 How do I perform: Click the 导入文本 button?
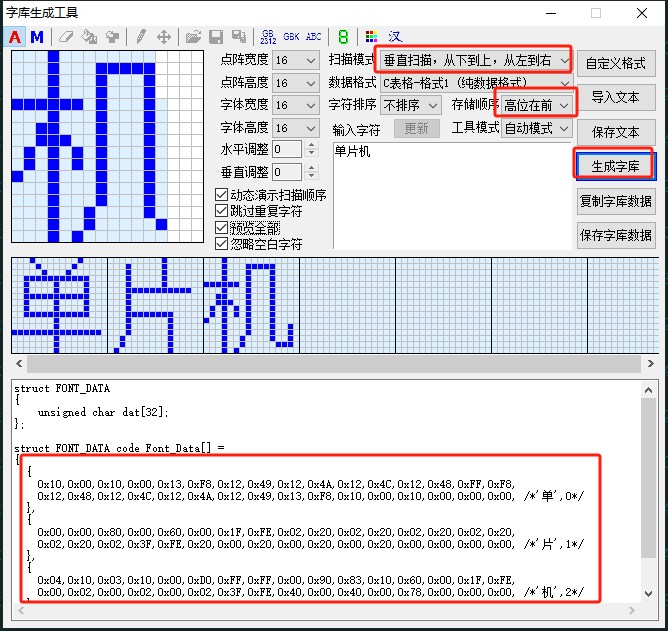tap(616, 98)
